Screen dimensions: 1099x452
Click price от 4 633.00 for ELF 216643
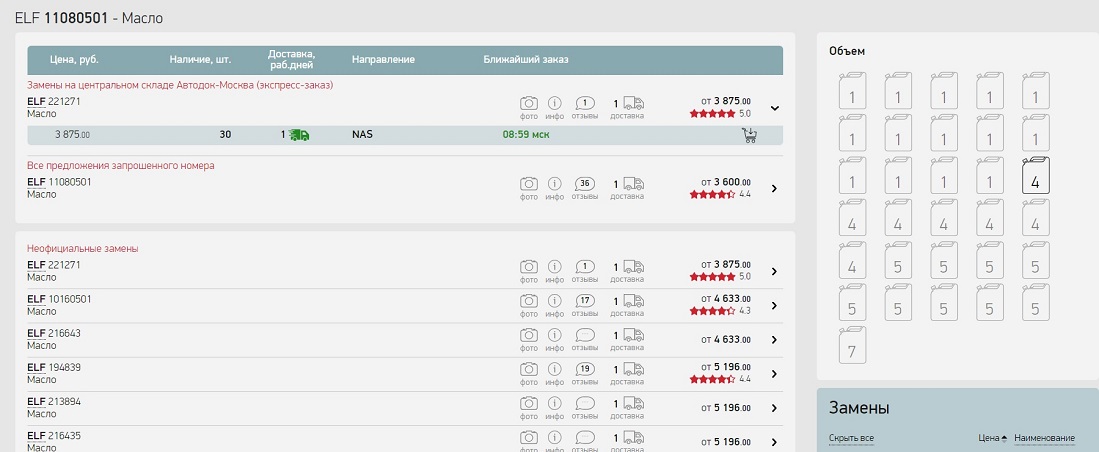726,340
